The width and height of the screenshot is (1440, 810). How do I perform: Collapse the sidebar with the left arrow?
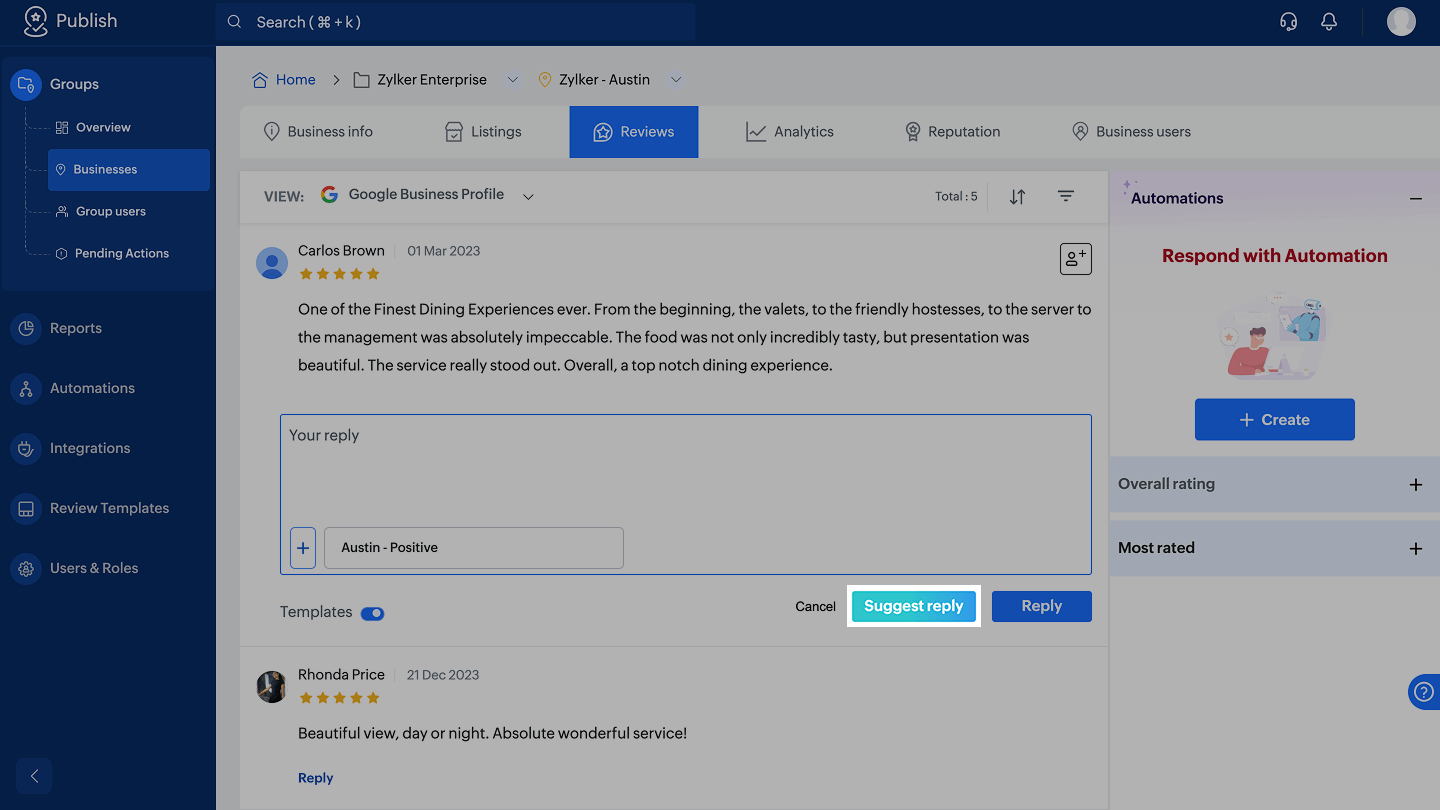pyautogui.click(x=34, y=776)
